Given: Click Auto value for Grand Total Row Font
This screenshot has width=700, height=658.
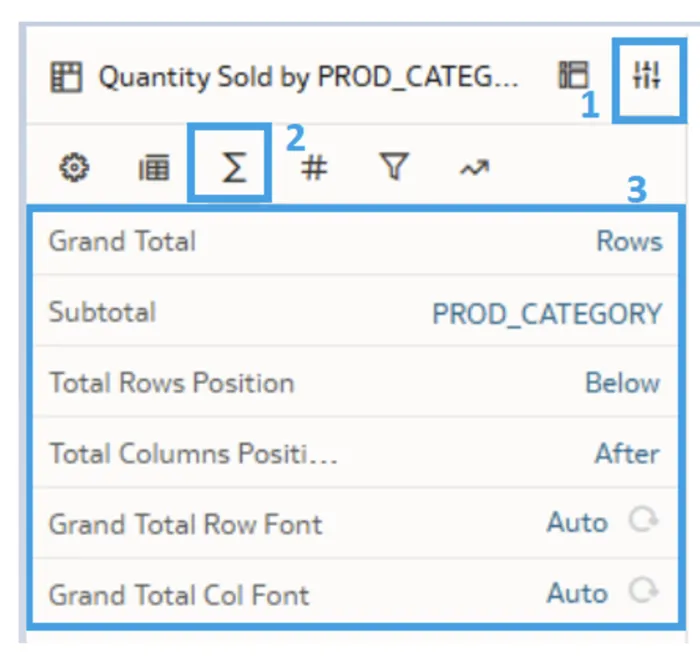Looking at the screenshot, I should click(x=577, y=523).
